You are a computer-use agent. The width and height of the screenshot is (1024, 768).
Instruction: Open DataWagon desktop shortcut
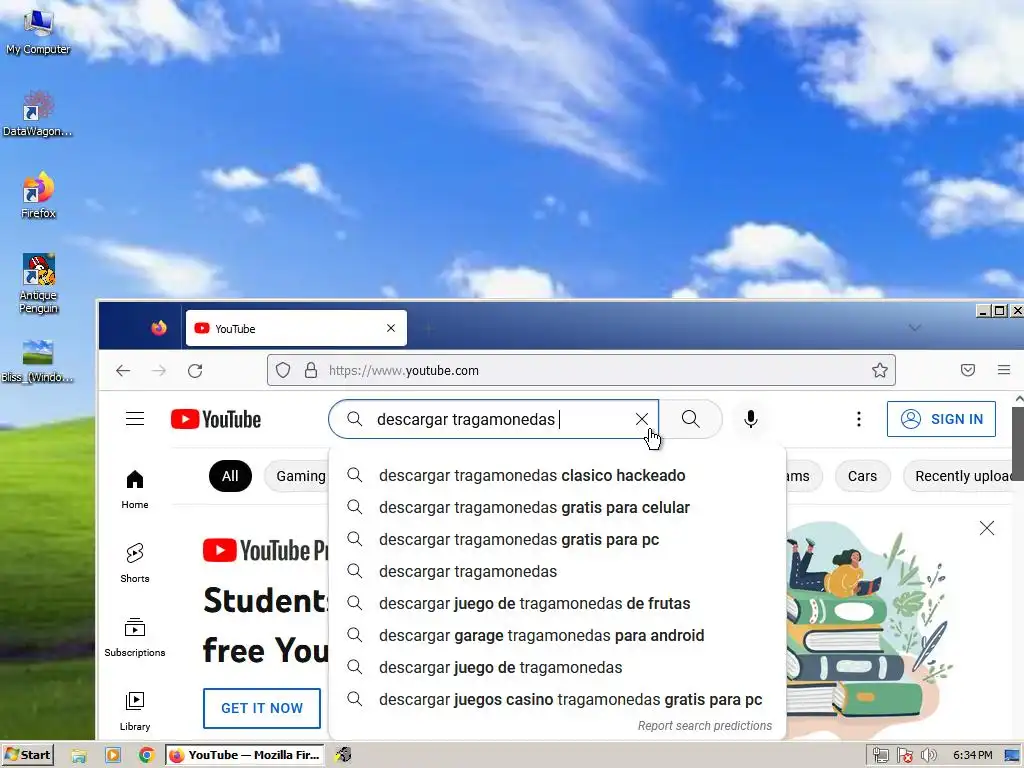pyautogui.click(x=38, y=114)
